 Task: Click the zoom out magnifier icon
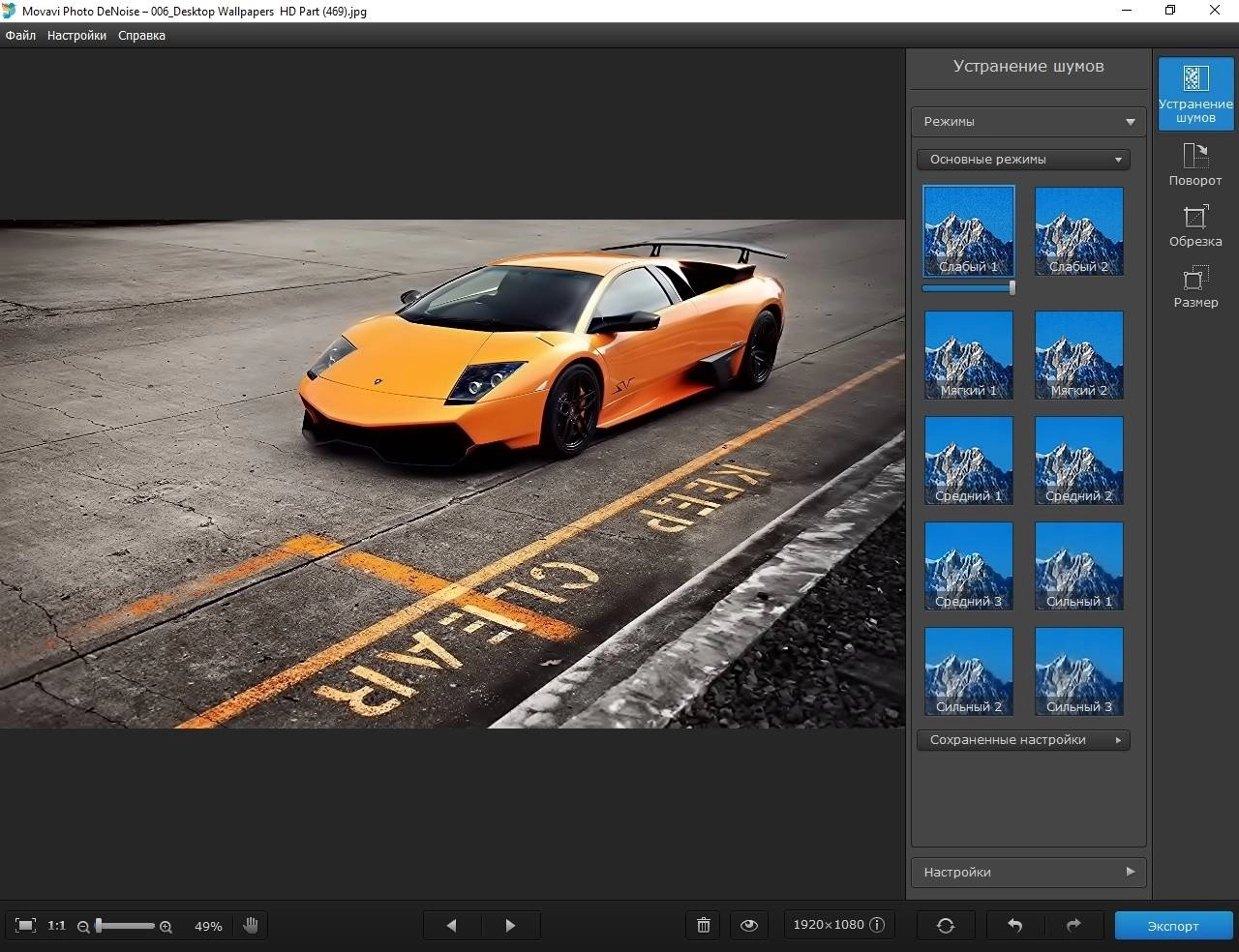[83, 927]
